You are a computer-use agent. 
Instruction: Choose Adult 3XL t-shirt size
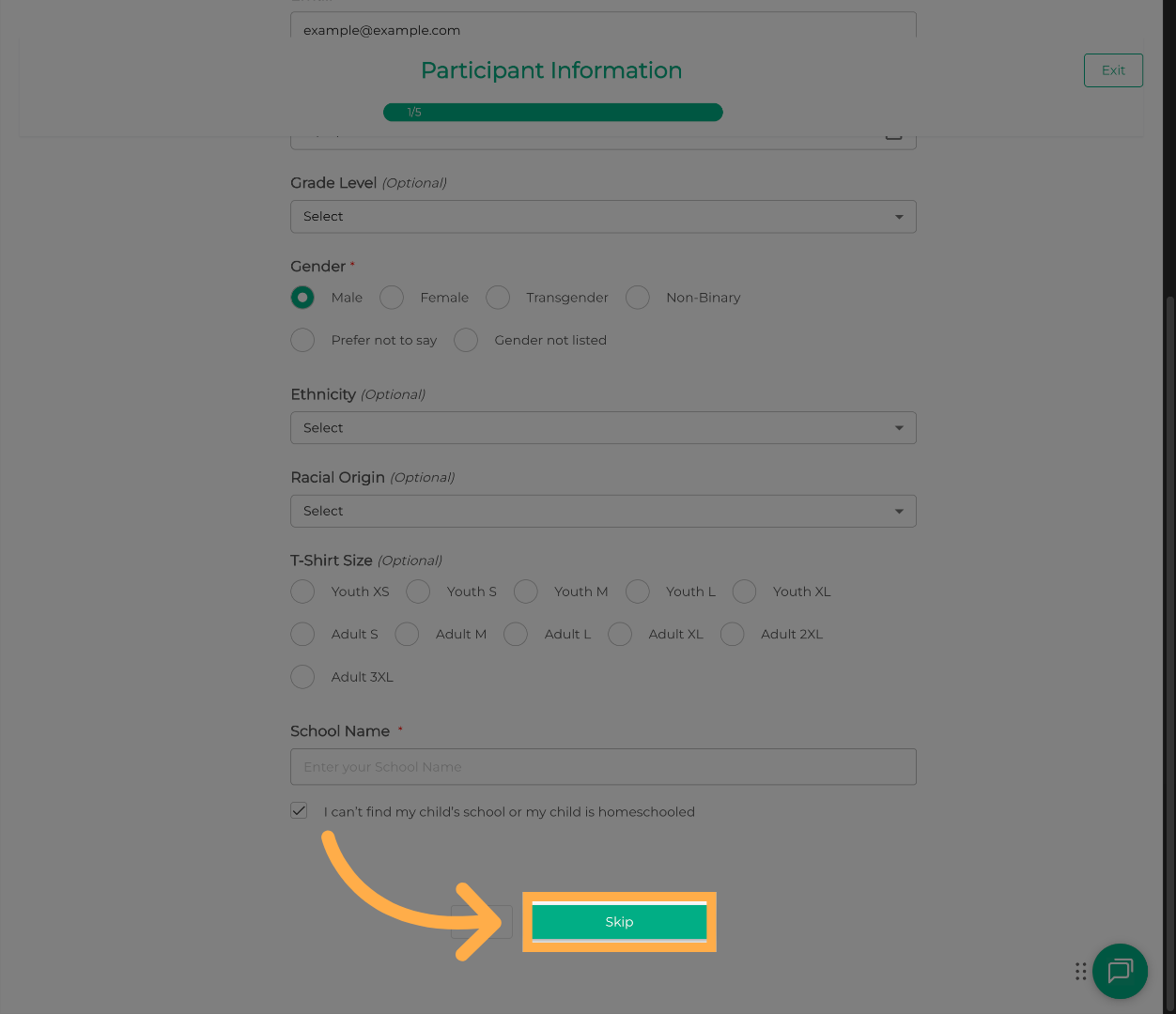point(302,677)
